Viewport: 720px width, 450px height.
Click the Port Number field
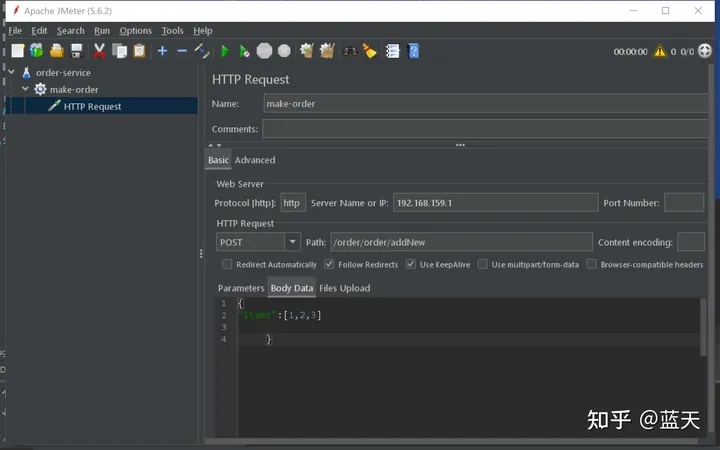pyautogui.click(x=684, y=202)
